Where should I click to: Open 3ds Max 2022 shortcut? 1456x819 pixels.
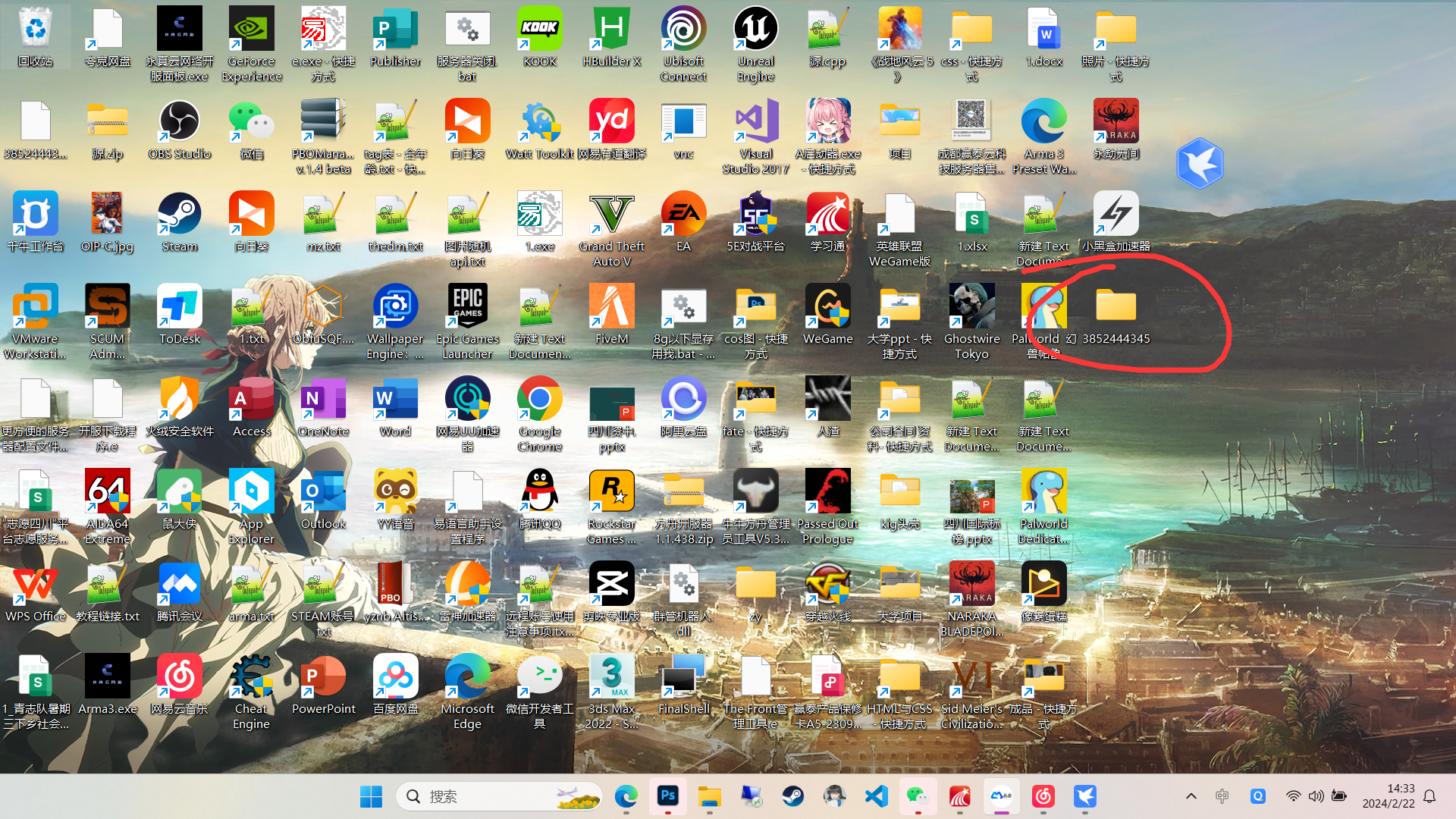coord(612,692)
